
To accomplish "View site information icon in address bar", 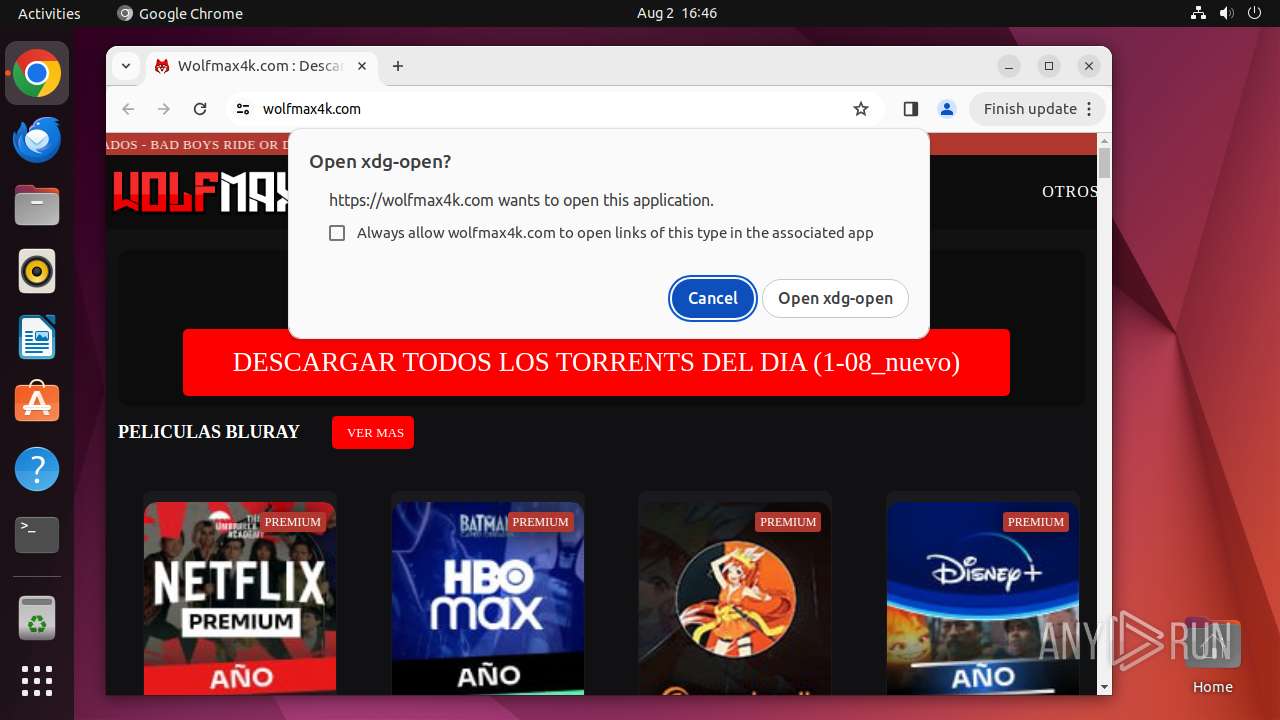I will point(242,109).
